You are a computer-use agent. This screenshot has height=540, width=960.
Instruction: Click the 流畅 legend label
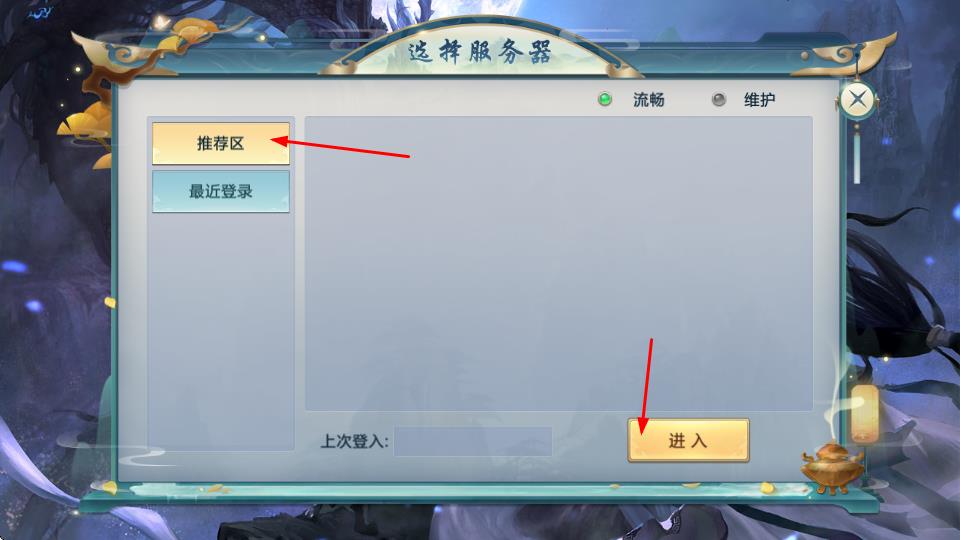point(648,99)
